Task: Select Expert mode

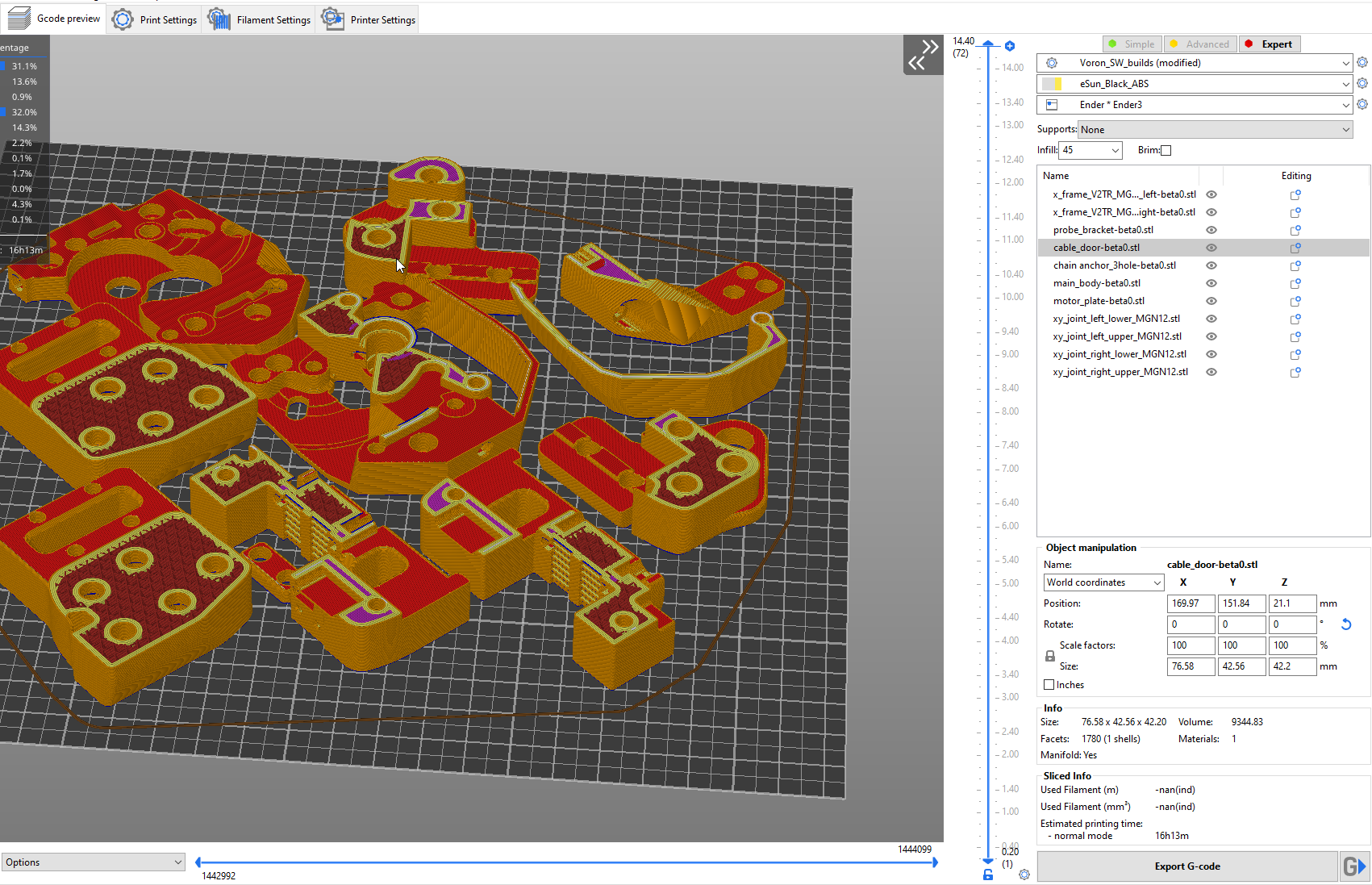Action: 1269,44
